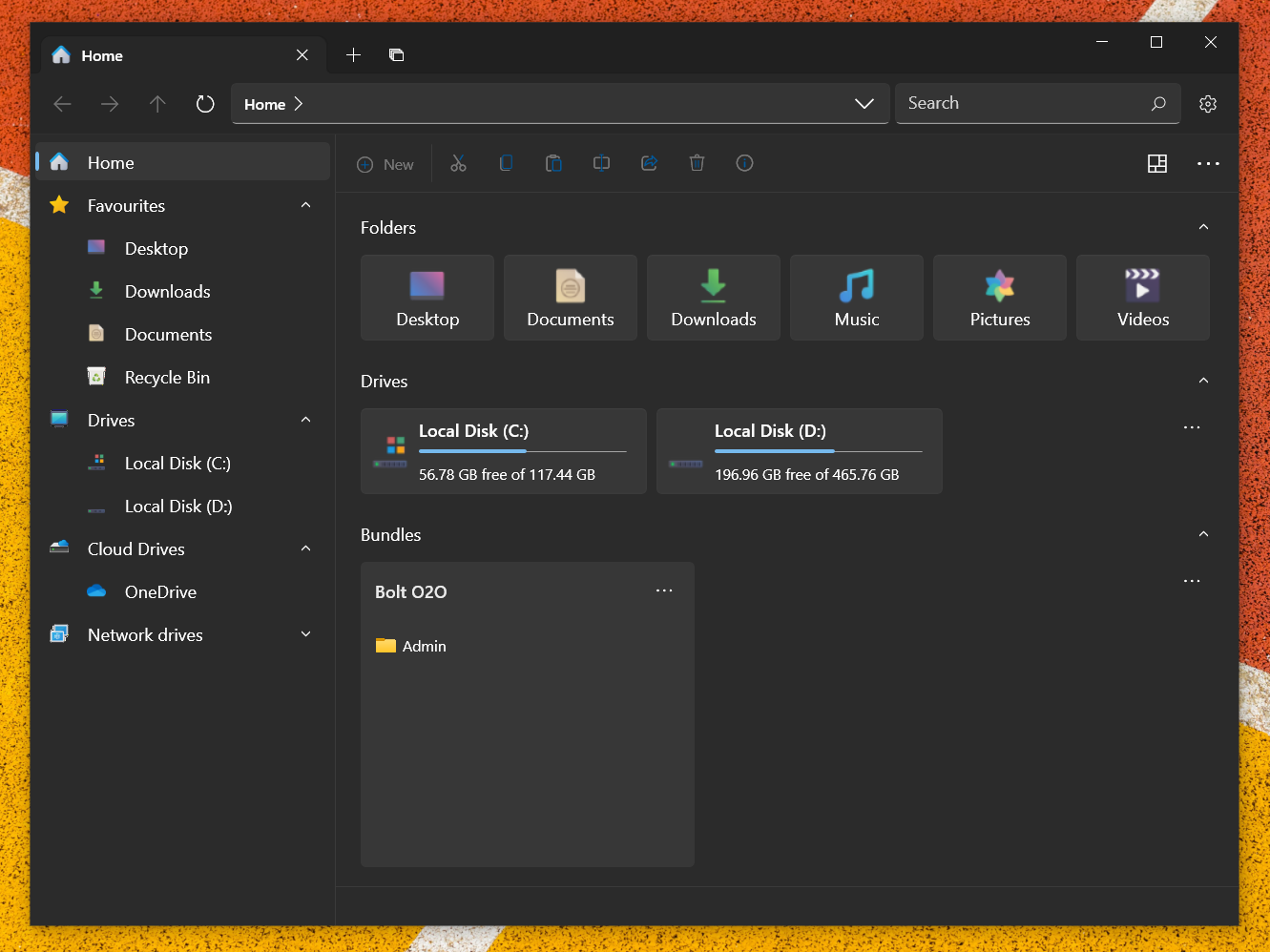Click the Copy icon

point(506,163)
